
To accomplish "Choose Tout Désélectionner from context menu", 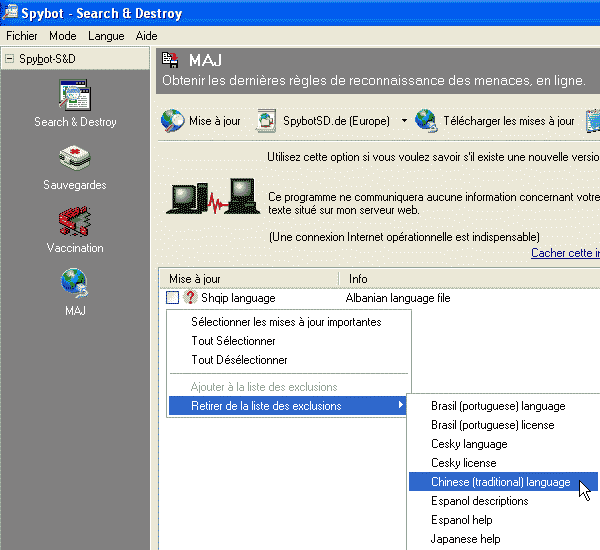I will tap(239, 360).
